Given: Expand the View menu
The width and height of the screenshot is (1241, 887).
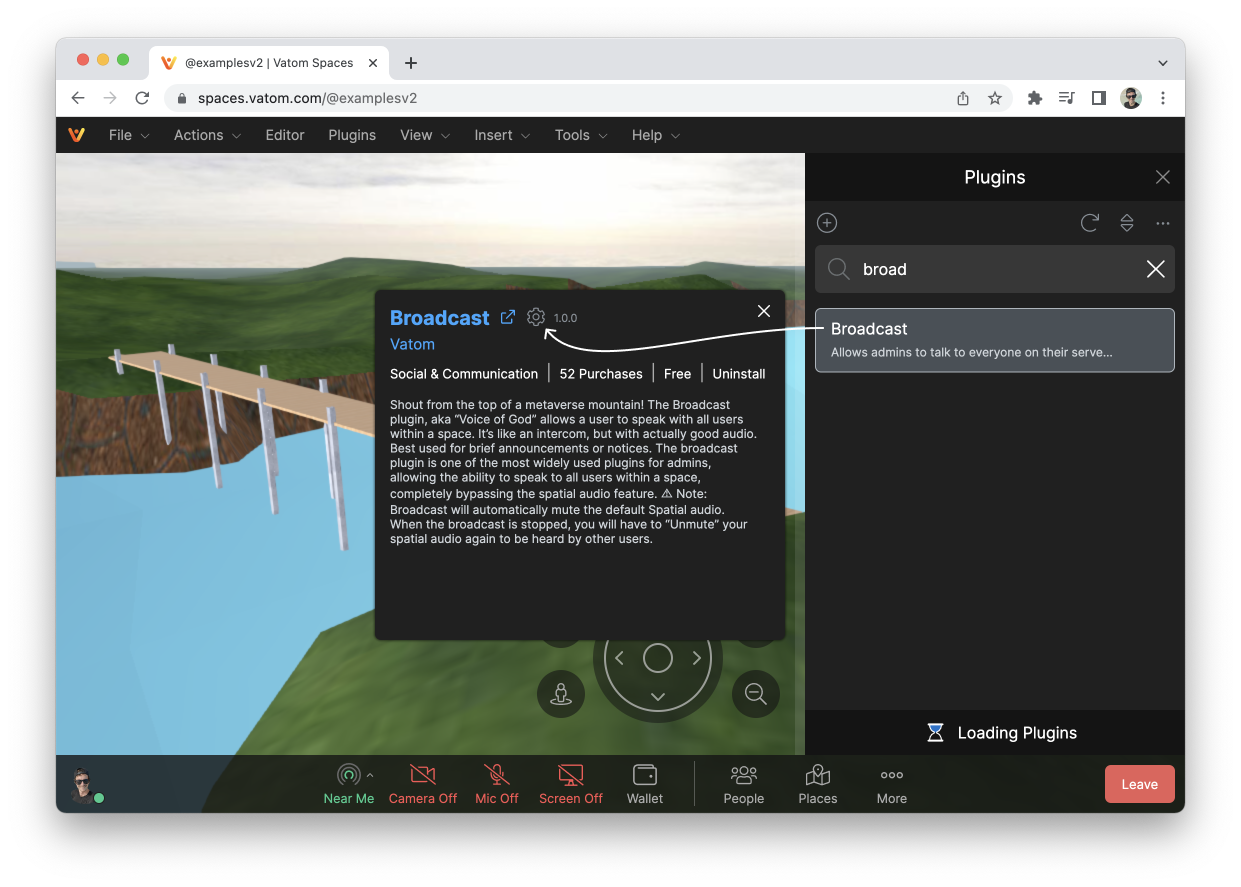Looking at the screenshot, I should tap(425, 135).
